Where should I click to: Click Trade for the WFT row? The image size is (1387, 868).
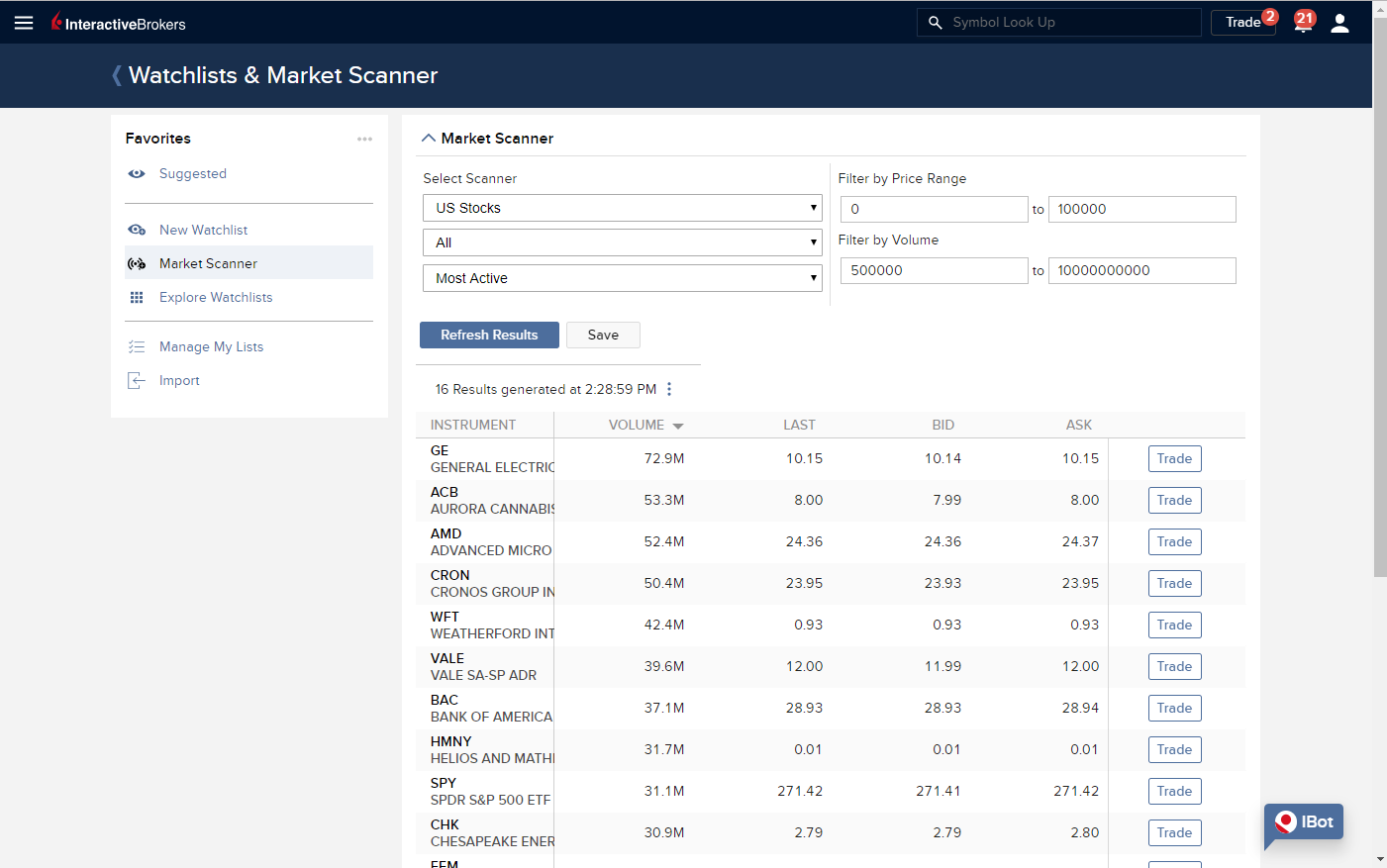(1174, 625)
